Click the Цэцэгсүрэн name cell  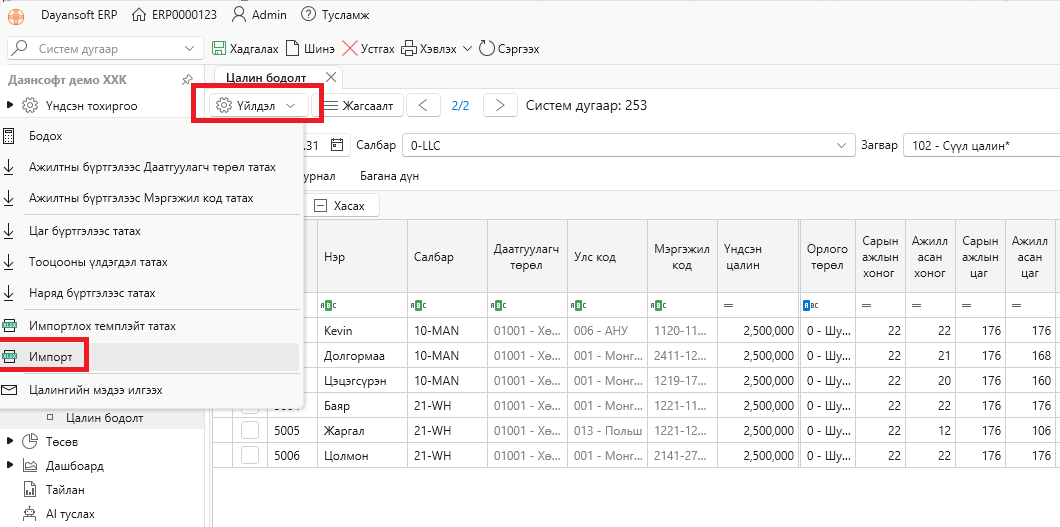coord(362,381)
